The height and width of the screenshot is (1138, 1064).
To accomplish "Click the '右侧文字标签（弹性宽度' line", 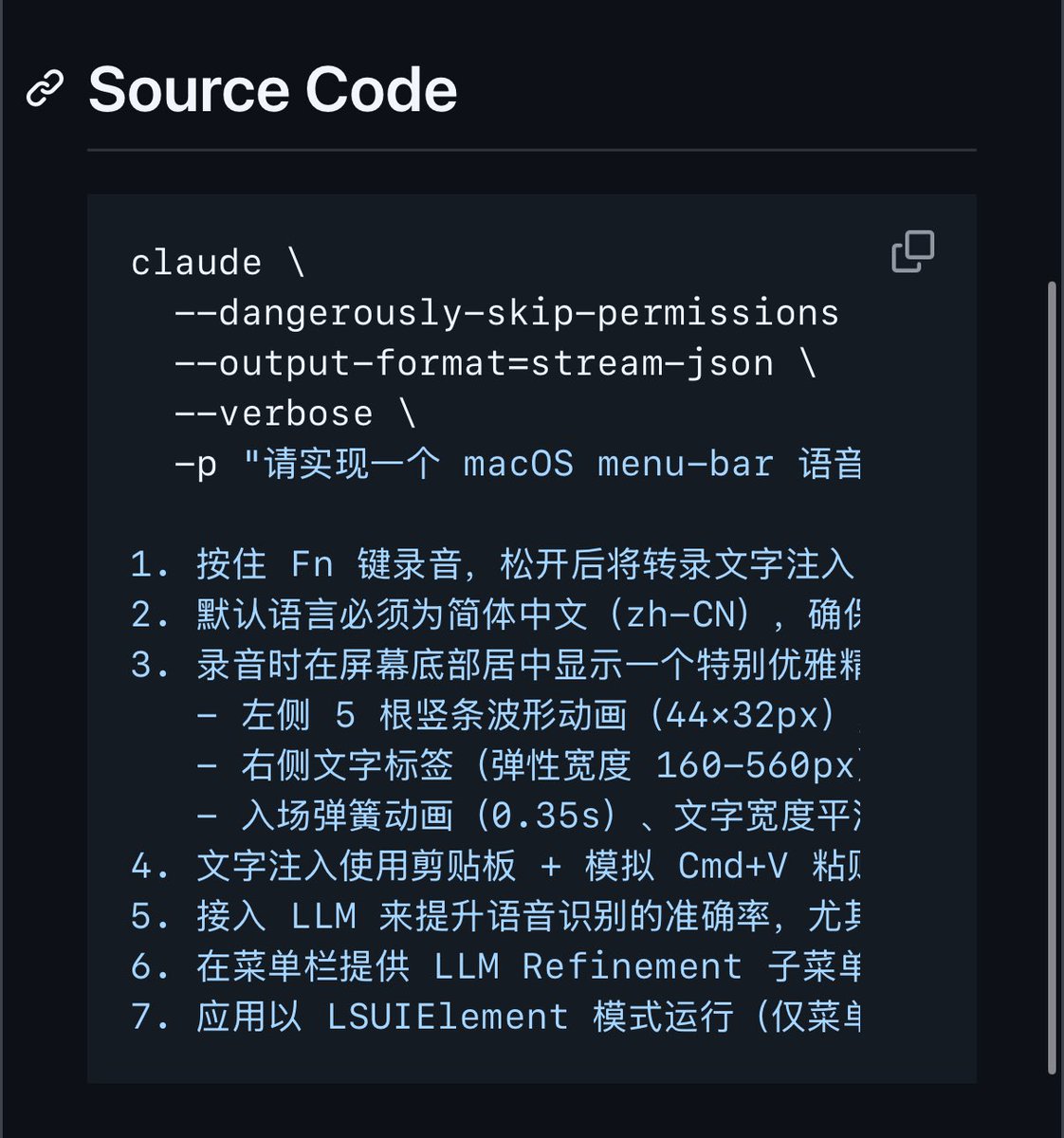I will (x=527, y=765).
